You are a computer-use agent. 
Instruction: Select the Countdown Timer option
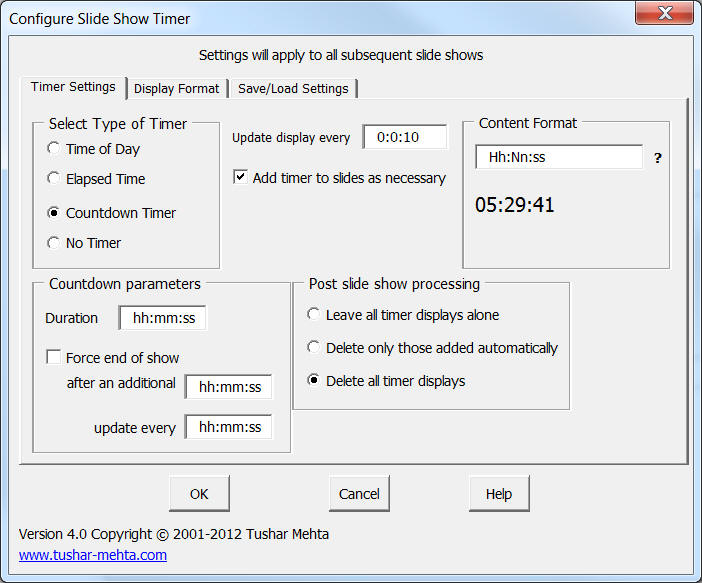click(54, 213)
